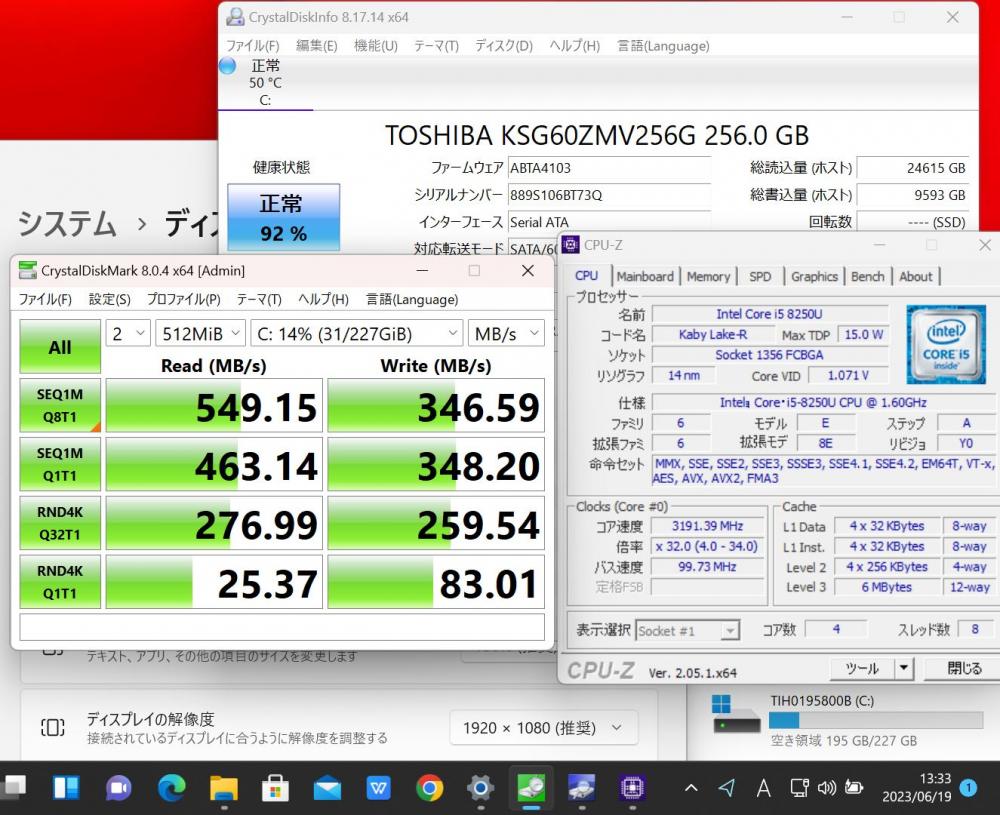Switch to CPU-Z Bench tab
Image resolution: width=1000 pixels, height=815 pixels.
click(x=867, y=276)
